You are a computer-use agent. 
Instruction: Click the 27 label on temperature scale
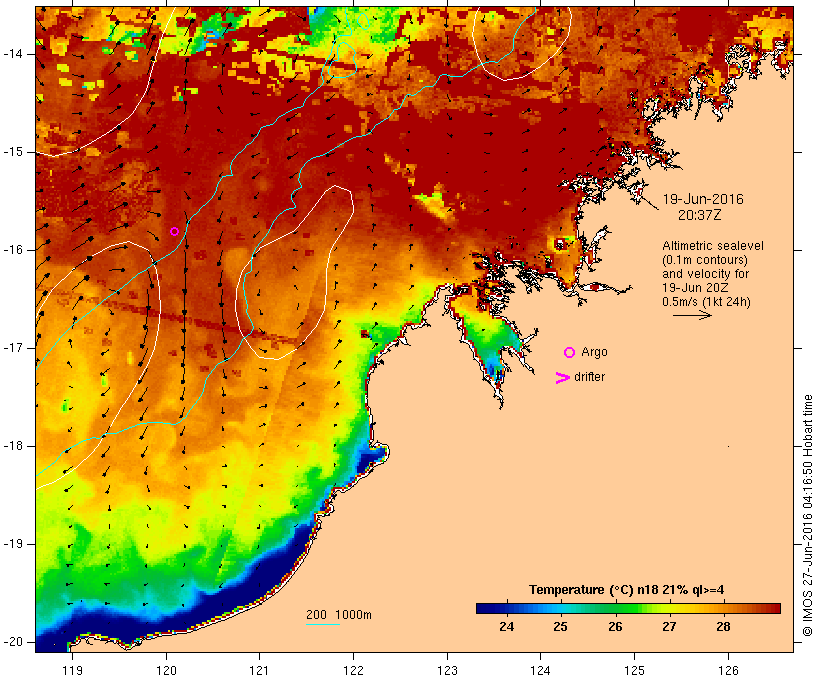pyautogui.click(x=669, y=627)
